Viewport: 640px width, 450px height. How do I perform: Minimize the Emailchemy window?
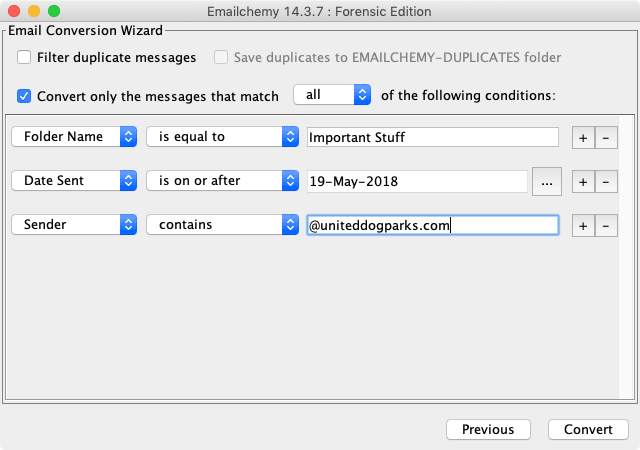[34, 11]
